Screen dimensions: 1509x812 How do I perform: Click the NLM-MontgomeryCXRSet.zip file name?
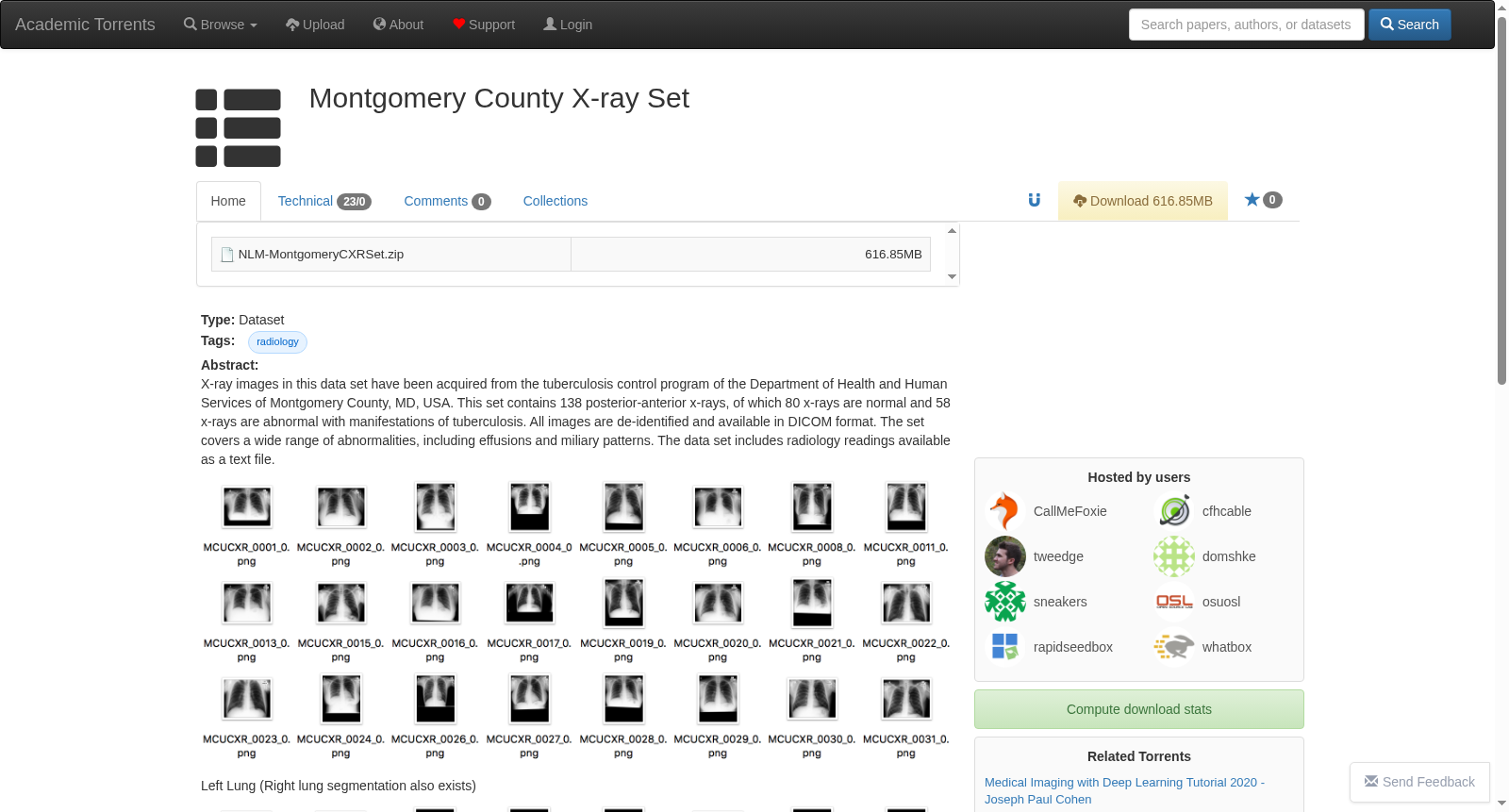(321, 255)
